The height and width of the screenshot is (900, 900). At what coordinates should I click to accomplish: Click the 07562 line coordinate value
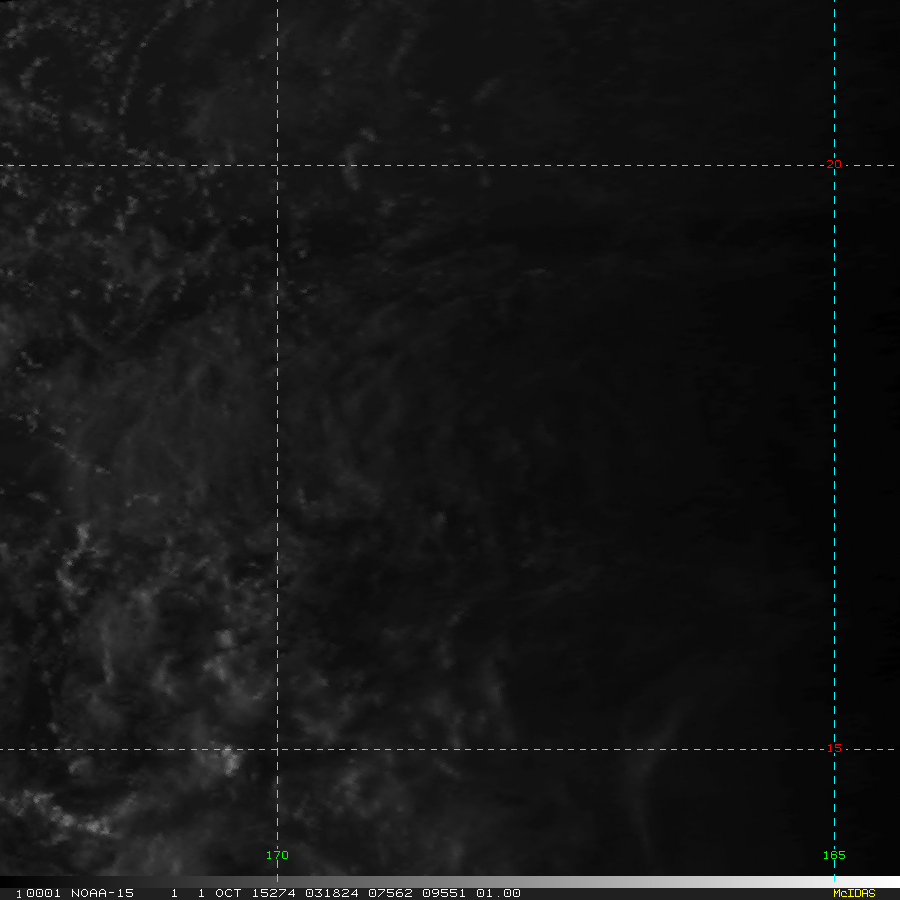[x=390, y=893]
